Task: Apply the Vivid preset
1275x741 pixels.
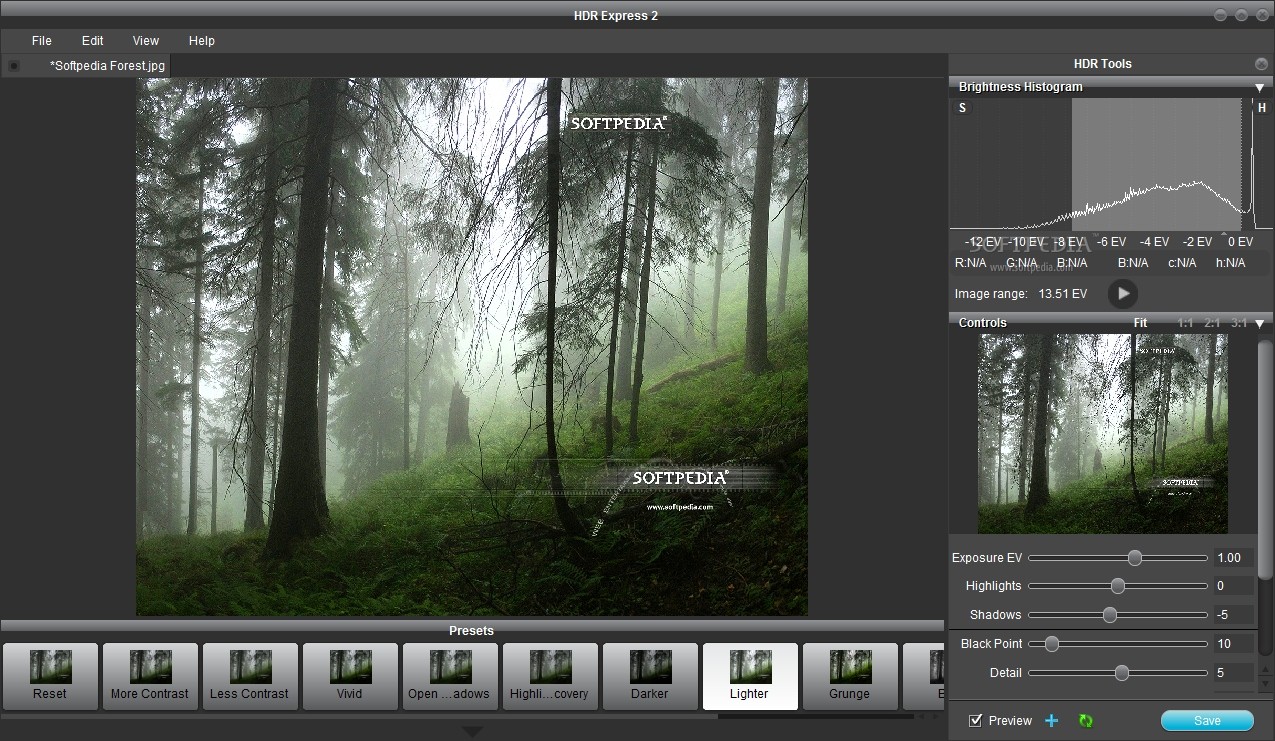Action: click(350, 677)
